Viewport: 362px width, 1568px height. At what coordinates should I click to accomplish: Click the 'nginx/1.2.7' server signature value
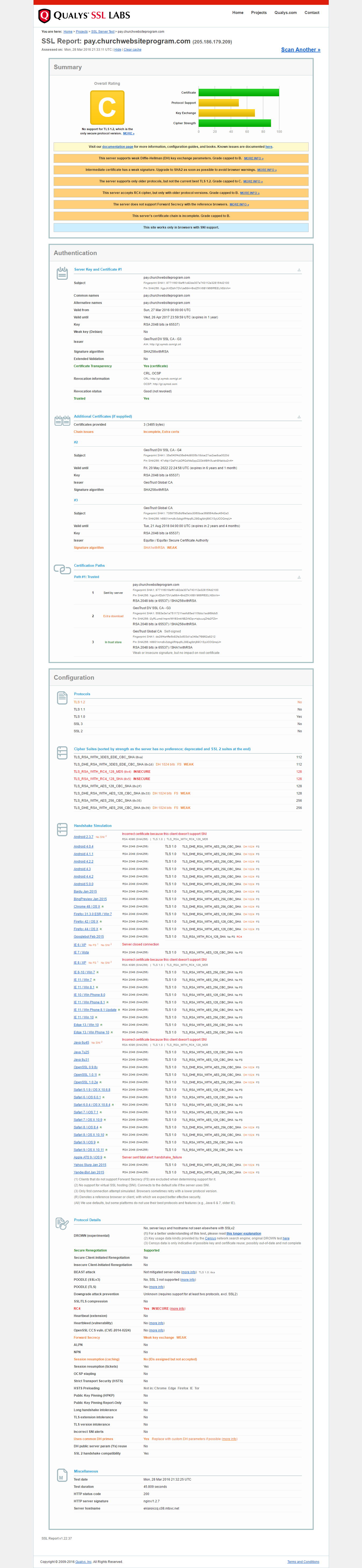152,1501
